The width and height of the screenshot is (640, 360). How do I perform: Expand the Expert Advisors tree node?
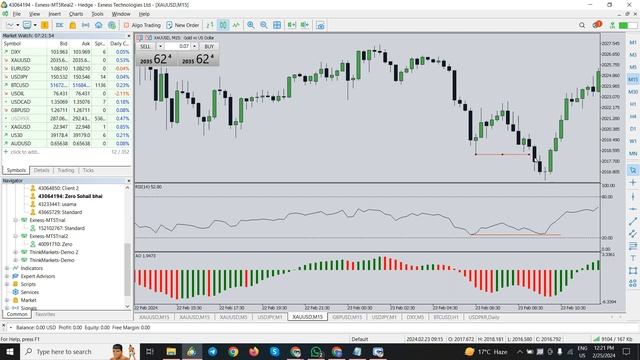[7, 276]
